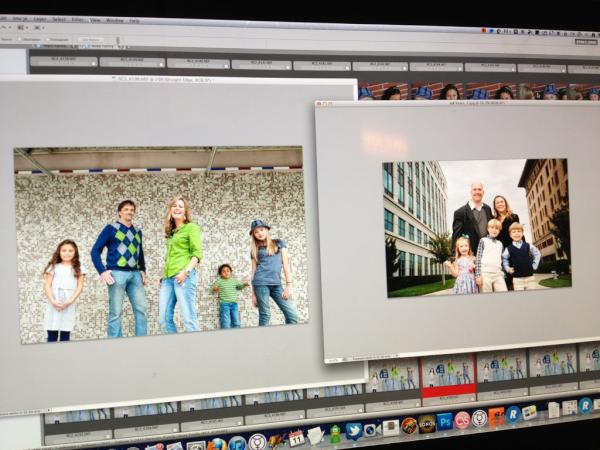Select the red-highlighted thumbnail in the filmstrip
The image size is (600, 450).
448,376
